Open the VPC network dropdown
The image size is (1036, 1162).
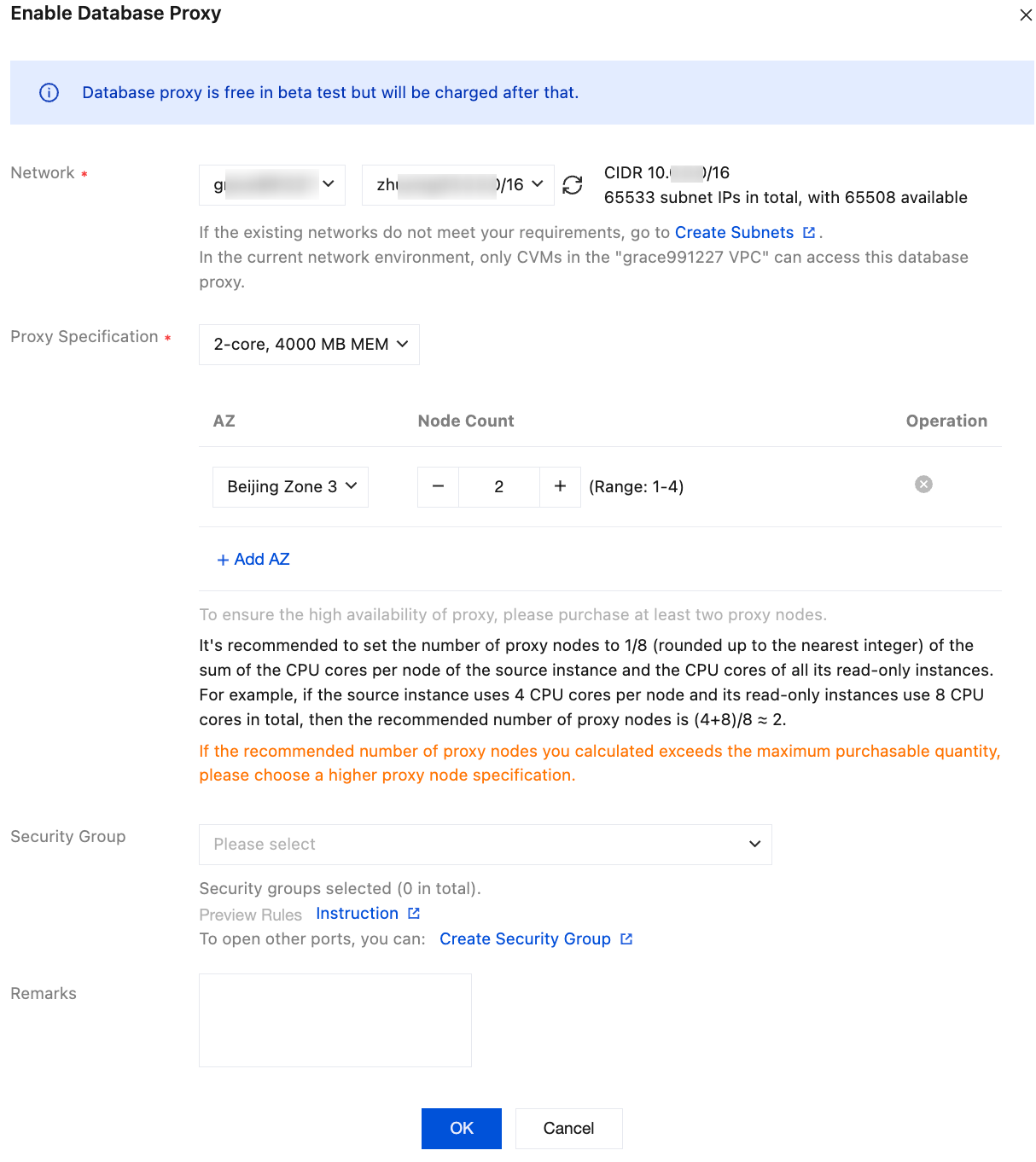272,185
